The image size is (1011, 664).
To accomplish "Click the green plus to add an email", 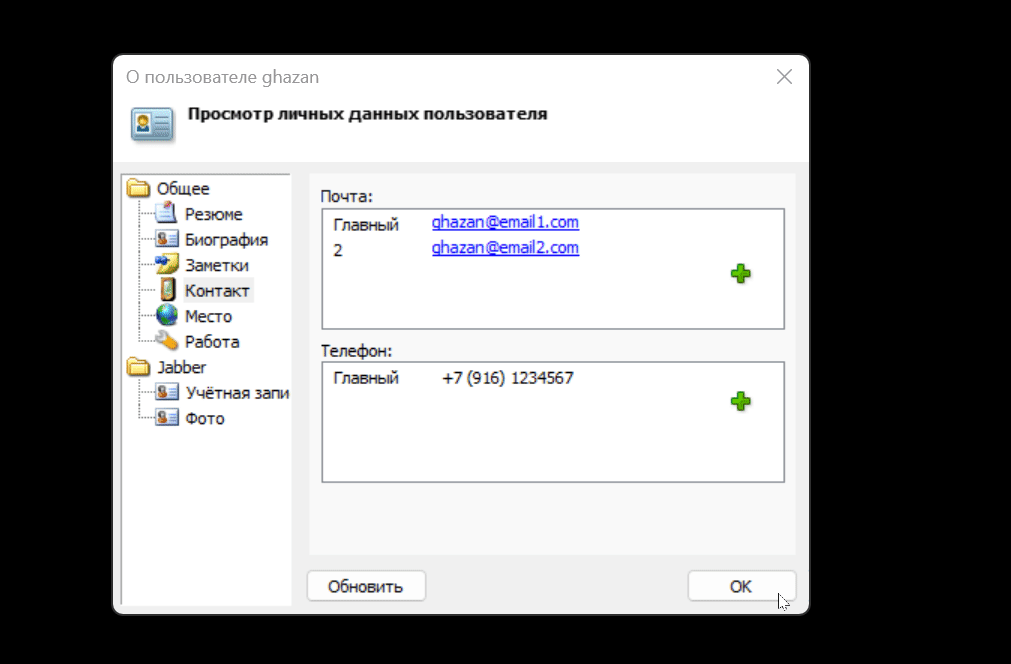I will point(739,273).
